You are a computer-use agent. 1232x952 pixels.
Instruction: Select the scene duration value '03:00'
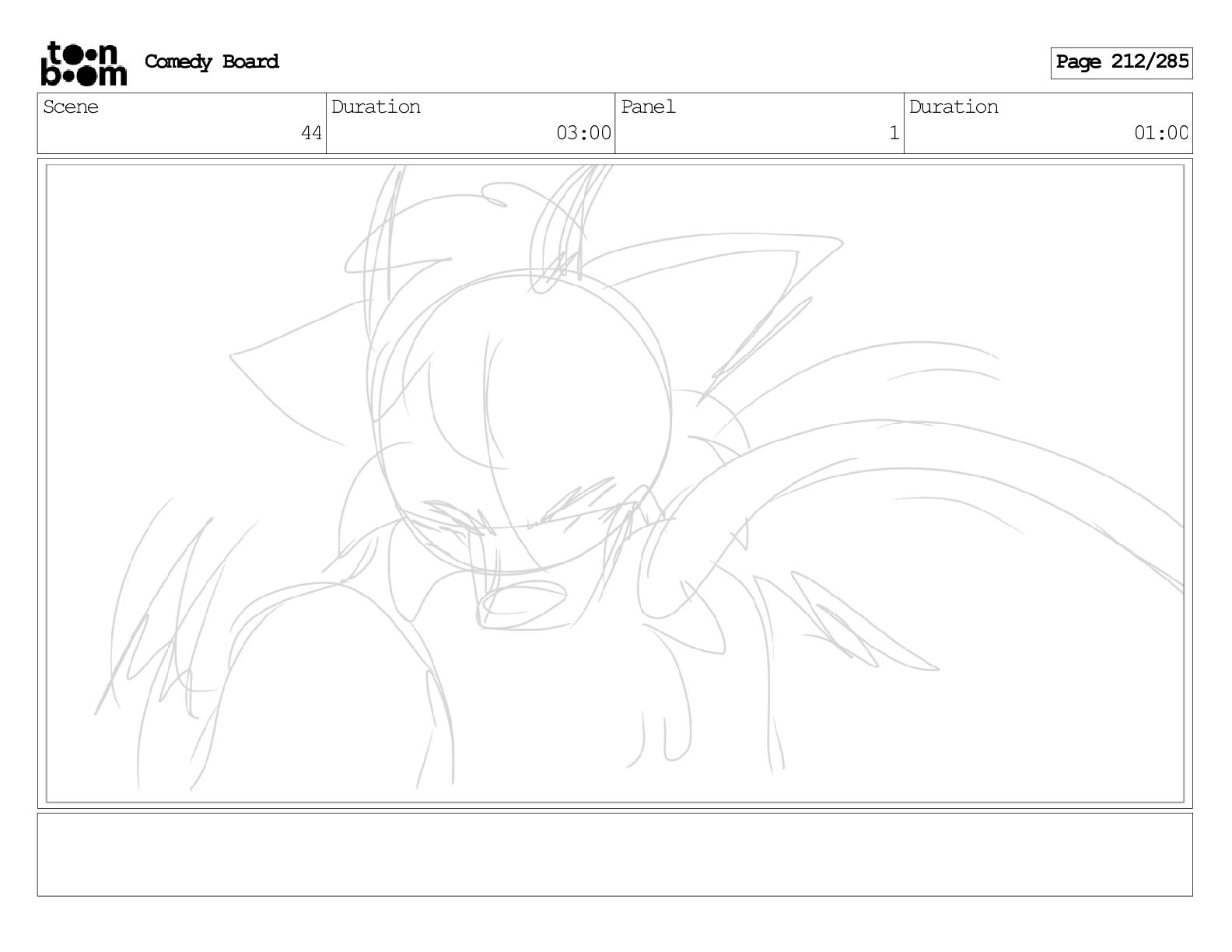click(583, 133)
